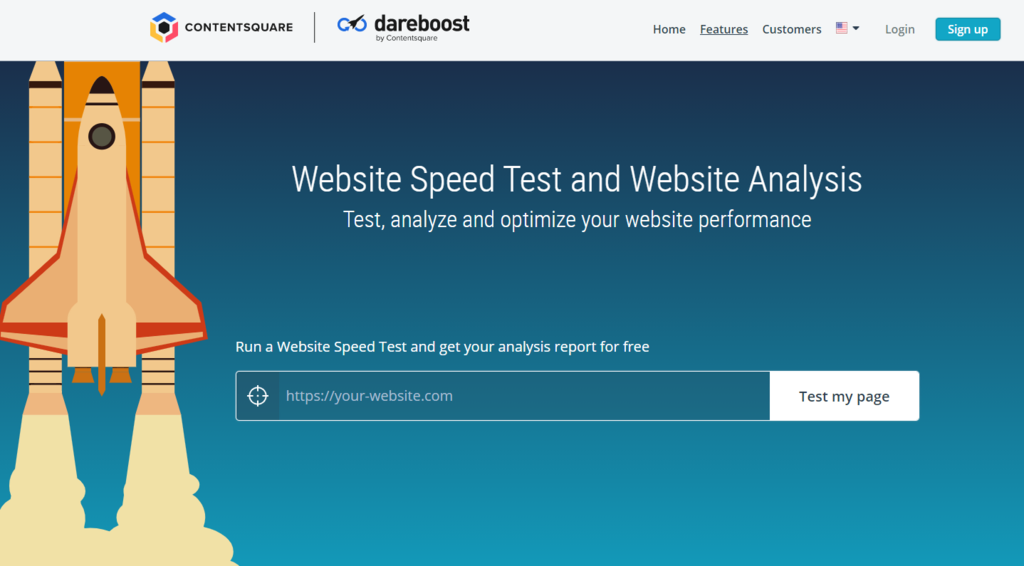
Task: Open the Login link
Action: coord(899,29)
